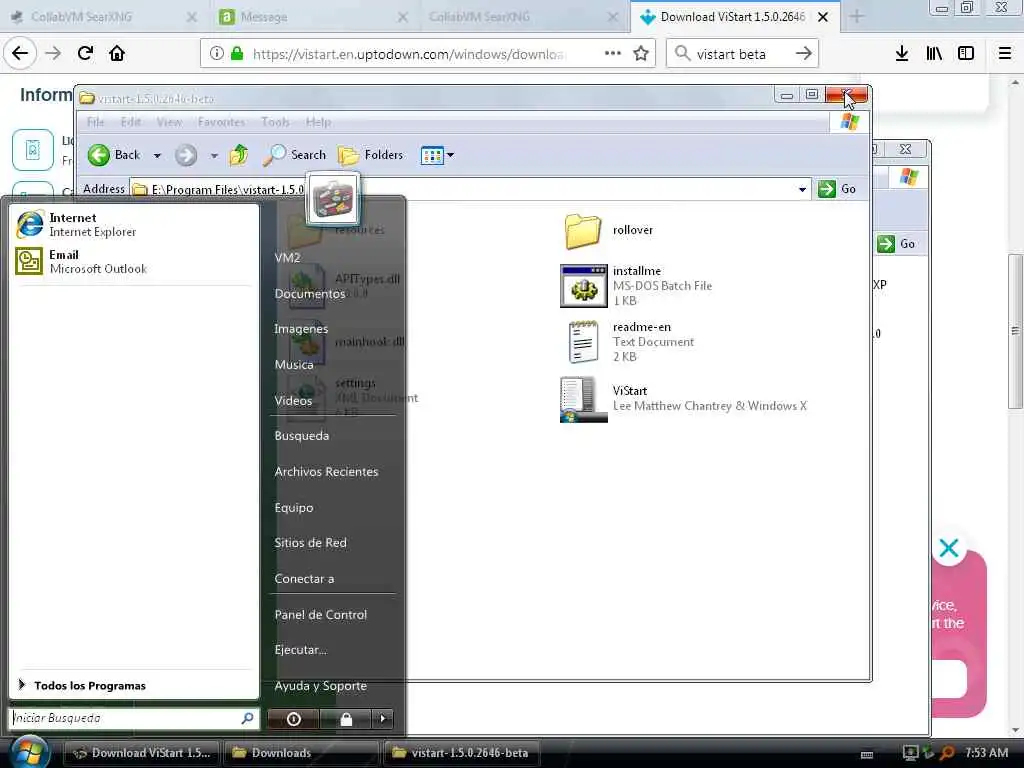Click the search go arrow in Firefox
The width and height of the screenshot is (1024, 768).
pyautogui.click(x=804, y=54)
